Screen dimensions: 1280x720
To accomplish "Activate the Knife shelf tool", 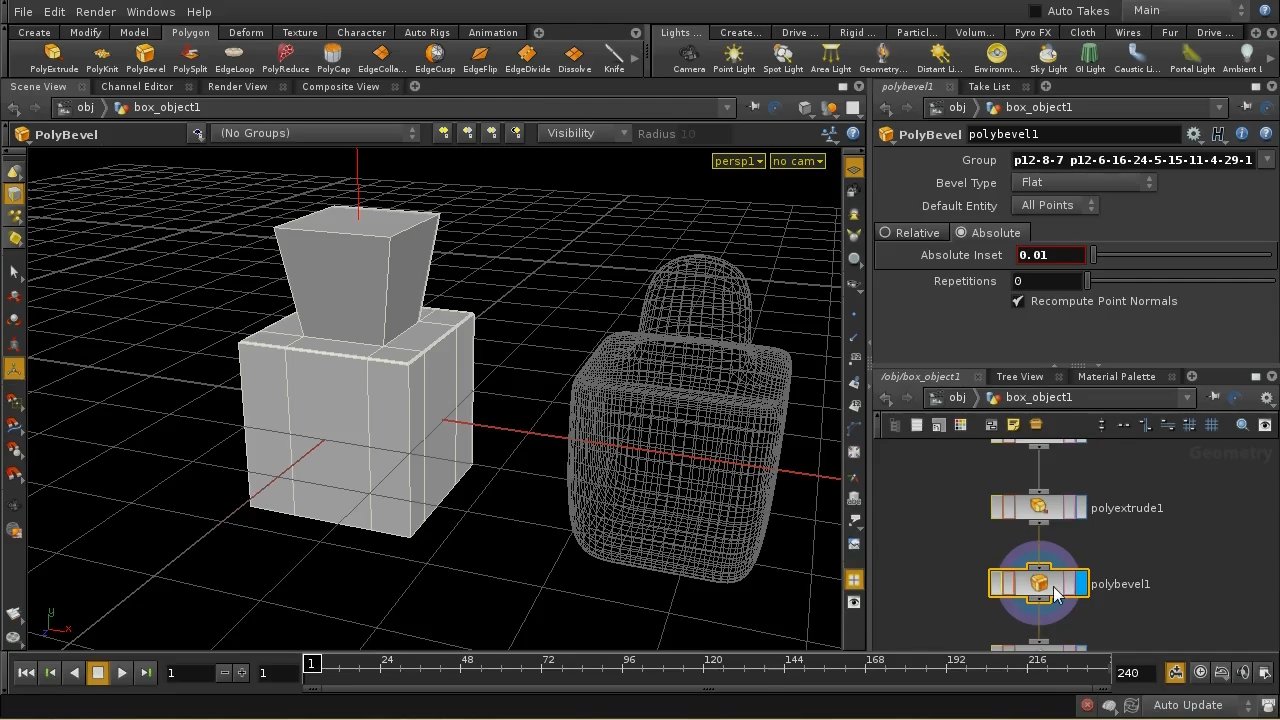I will pos(614,59).
